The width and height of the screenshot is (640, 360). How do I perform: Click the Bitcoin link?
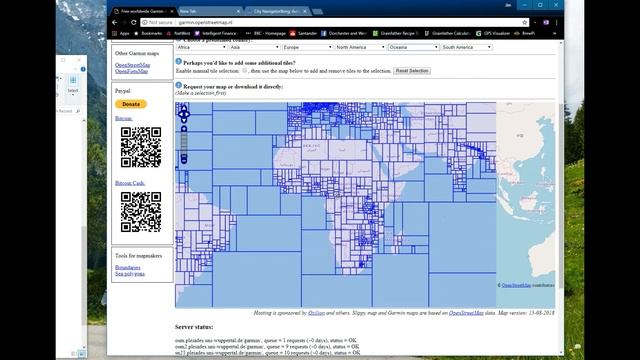tap(124, 118)
